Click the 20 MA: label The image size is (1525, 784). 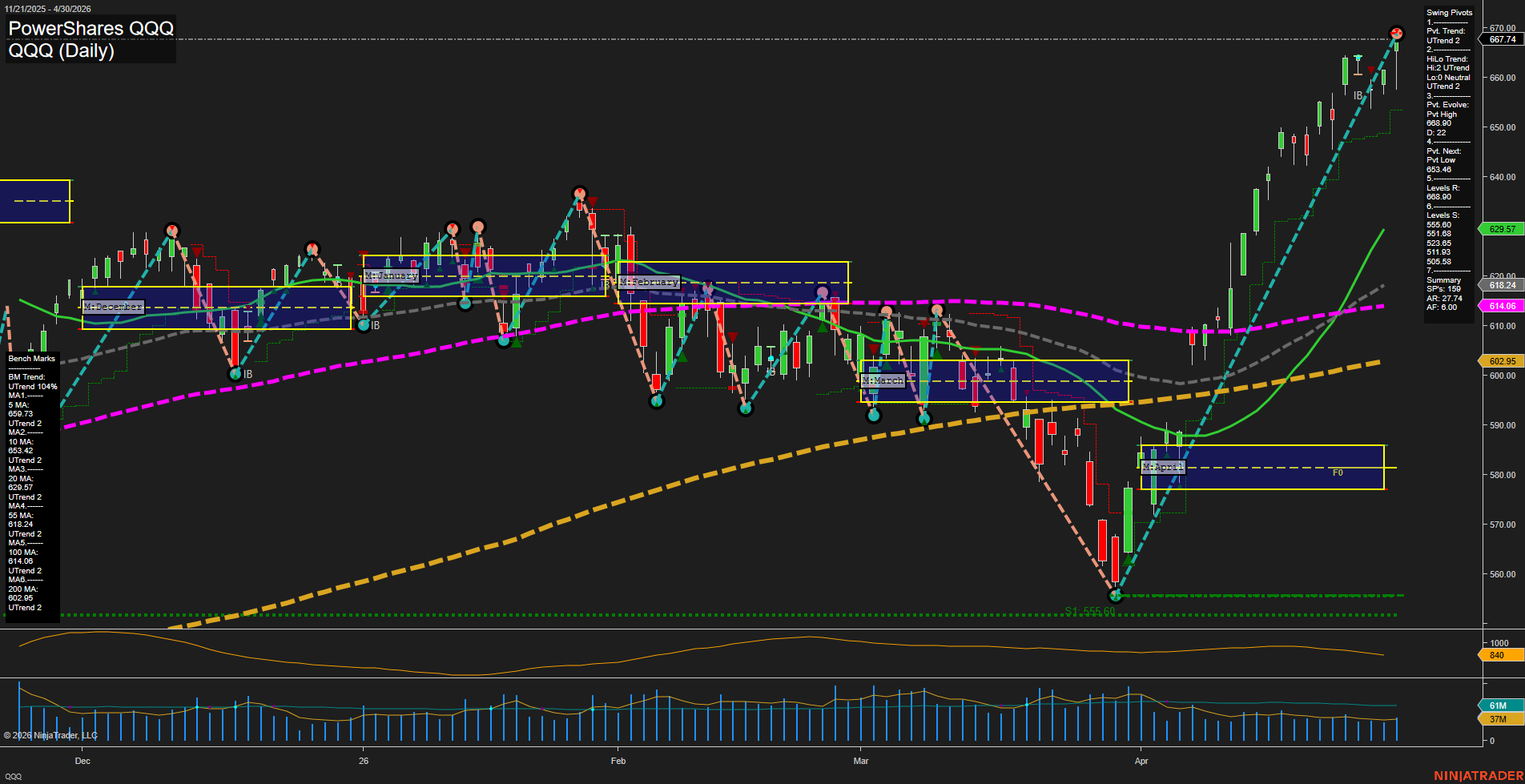click(x=21, y=479)
